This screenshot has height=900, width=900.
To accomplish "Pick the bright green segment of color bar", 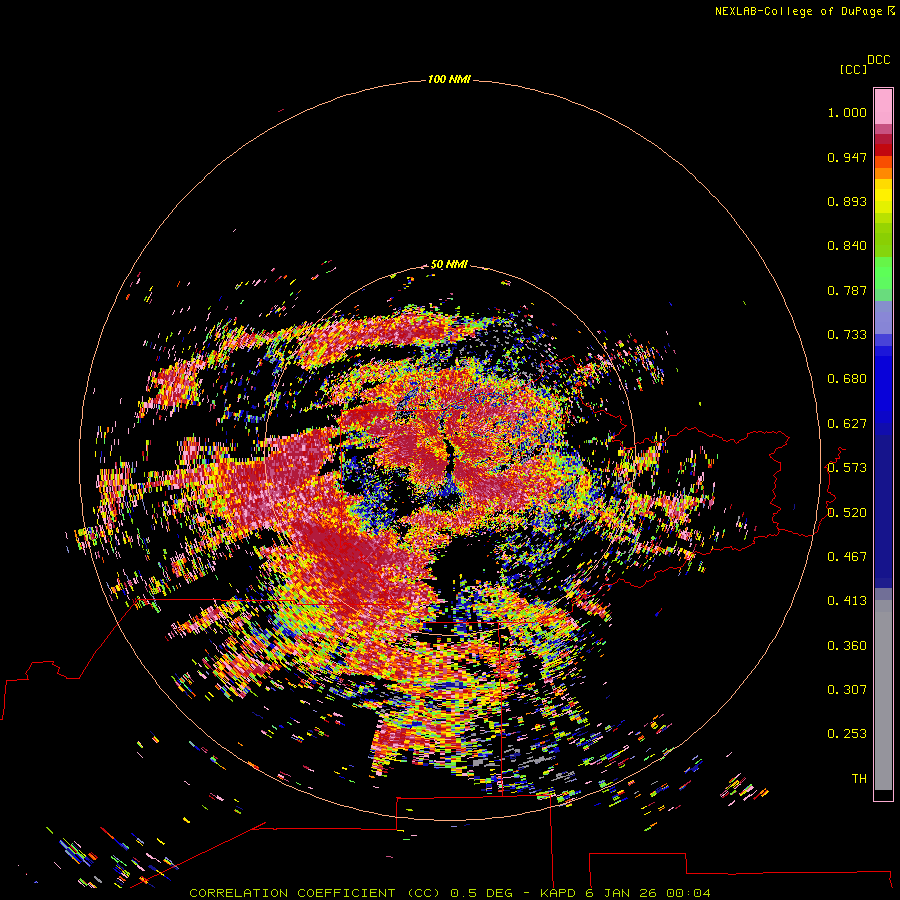I will pyautogui.click(x=883, y=273).
